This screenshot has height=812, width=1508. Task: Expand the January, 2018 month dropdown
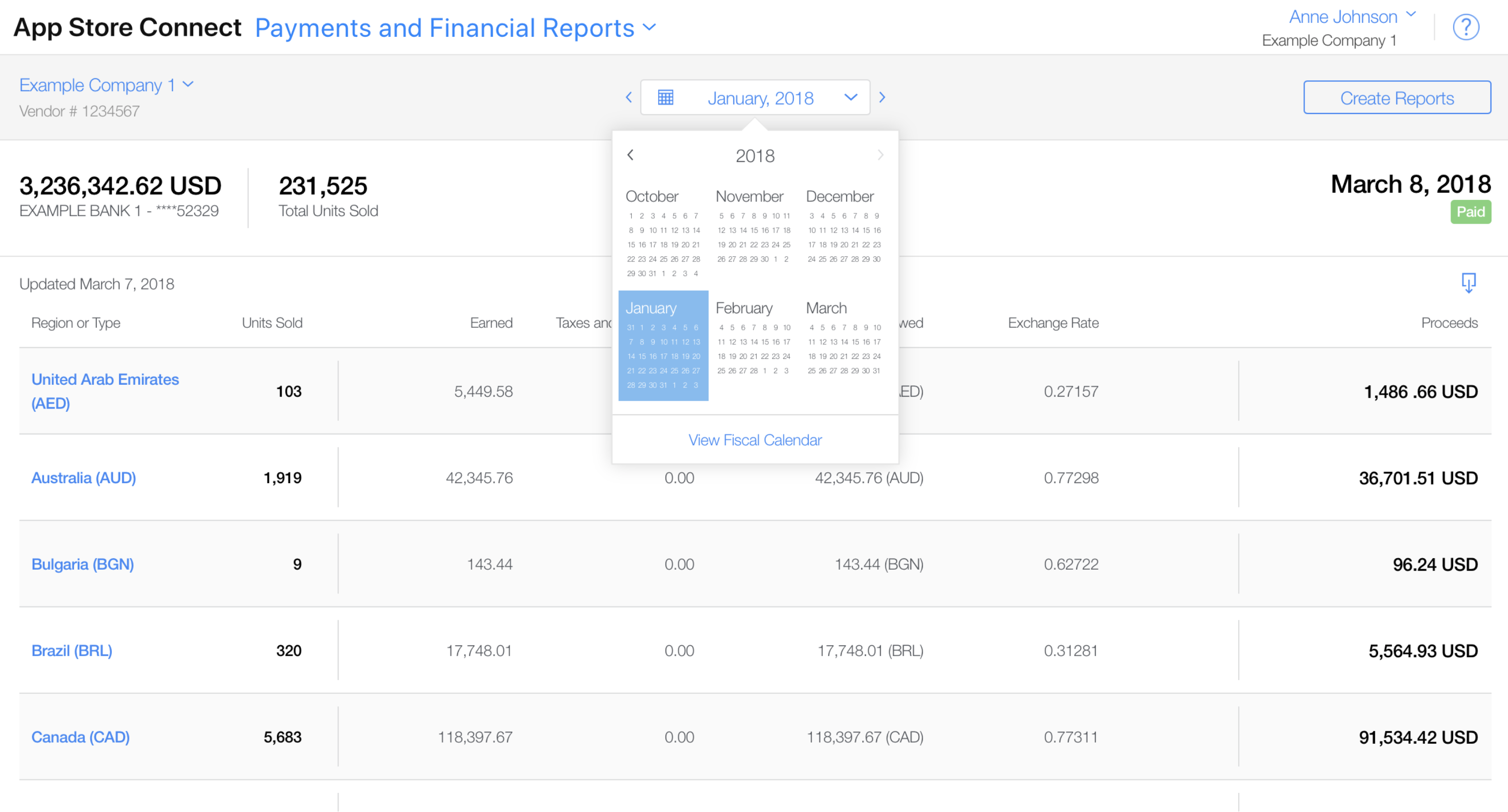click(x=754, y=97)
